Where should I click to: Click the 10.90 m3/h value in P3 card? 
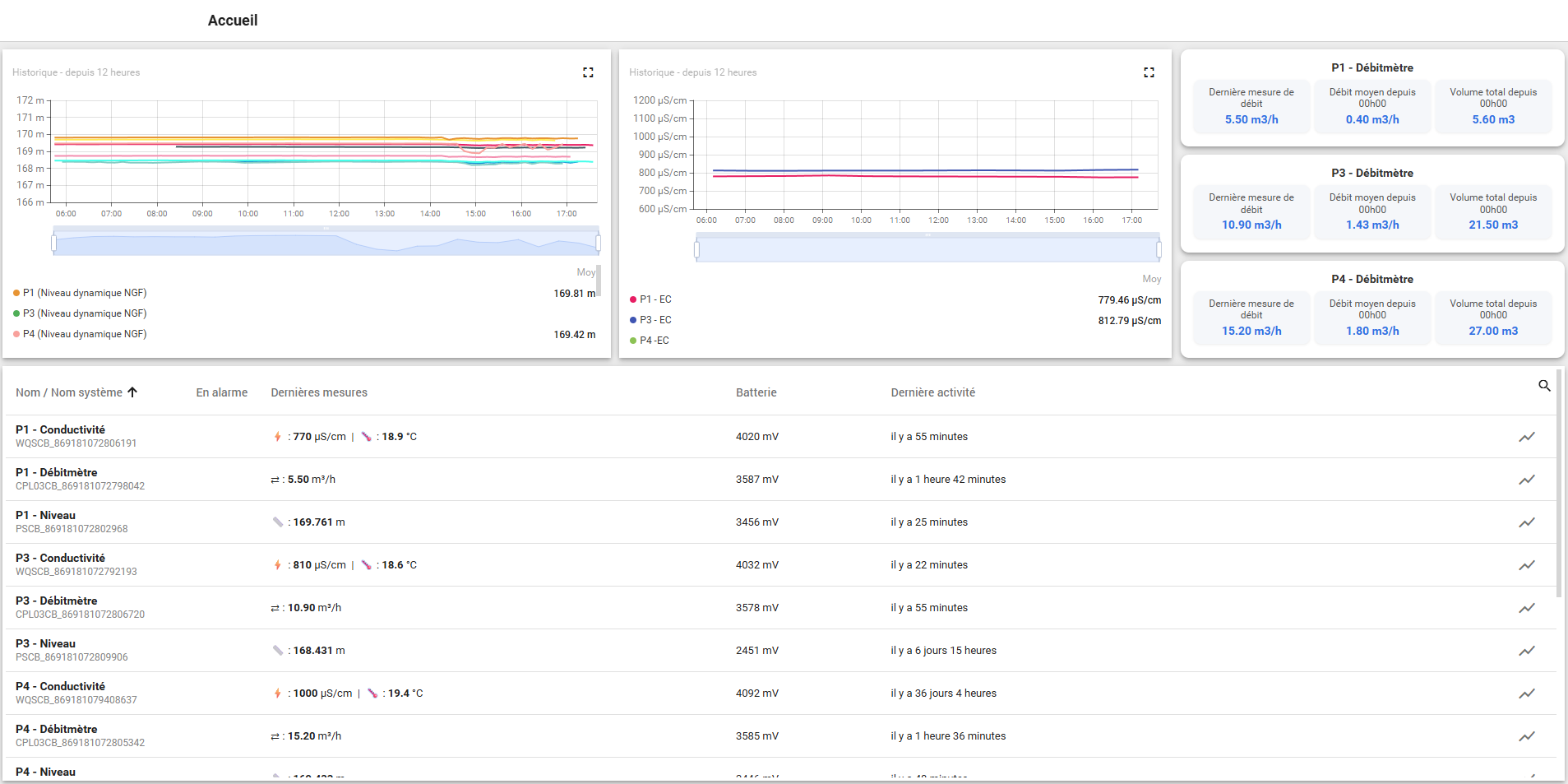tap(1251, 225)
